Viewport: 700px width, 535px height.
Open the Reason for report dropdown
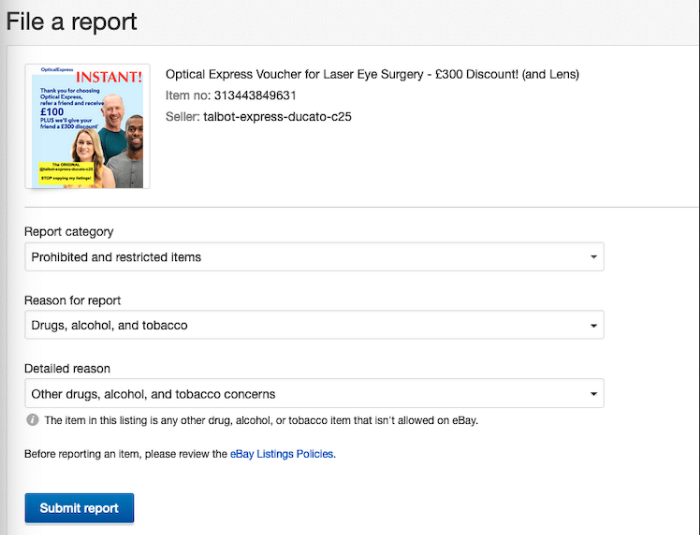click(314, 325)
